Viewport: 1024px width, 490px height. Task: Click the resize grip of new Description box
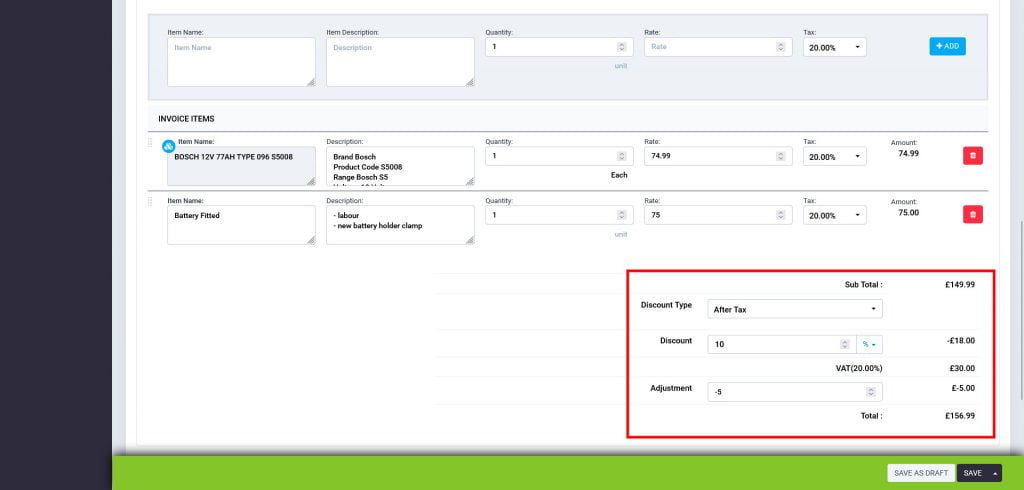[x=470, y=82]
